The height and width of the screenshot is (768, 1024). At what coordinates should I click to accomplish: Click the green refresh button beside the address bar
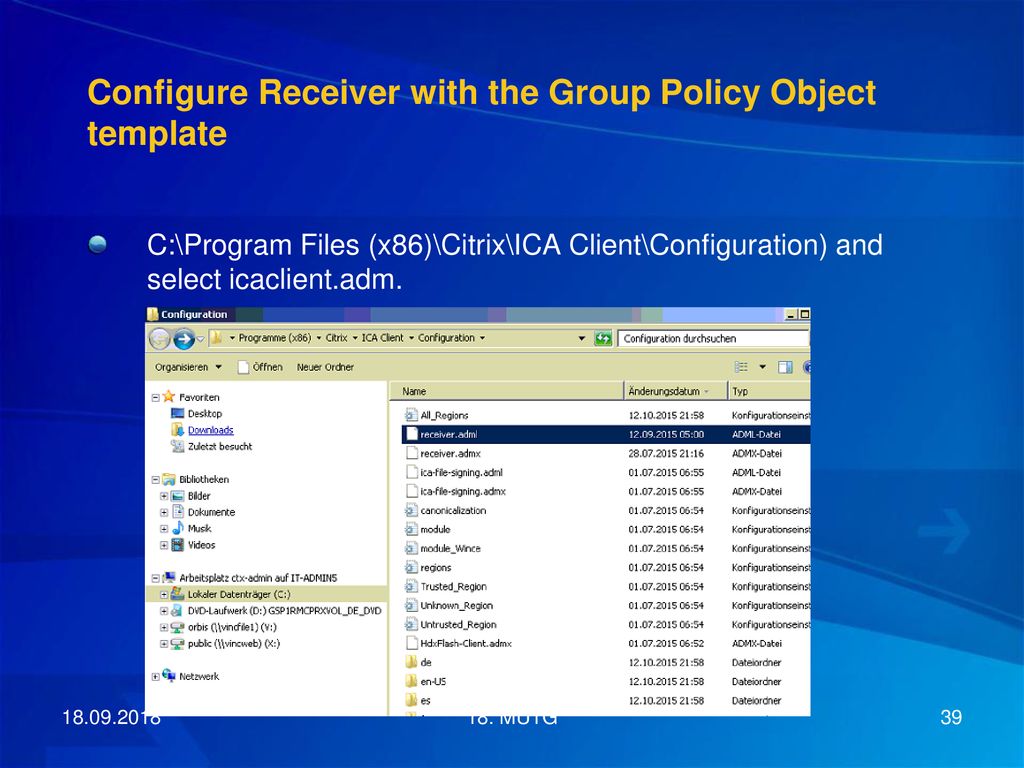603,338
